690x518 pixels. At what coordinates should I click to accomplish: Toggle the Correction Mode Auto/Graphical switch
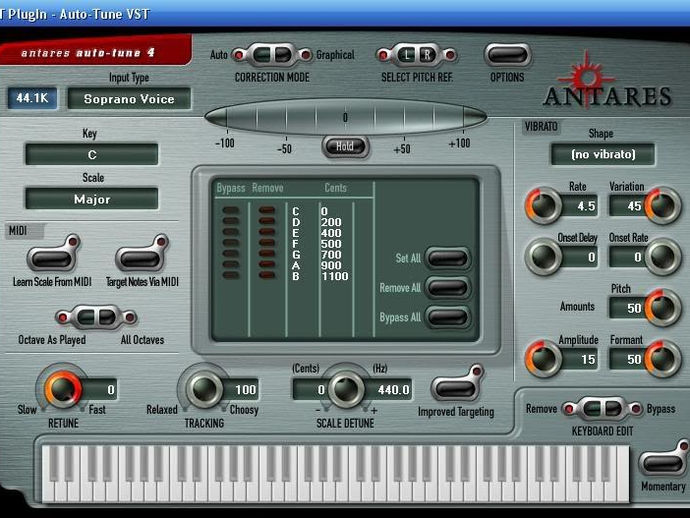[x=272, y=55]
